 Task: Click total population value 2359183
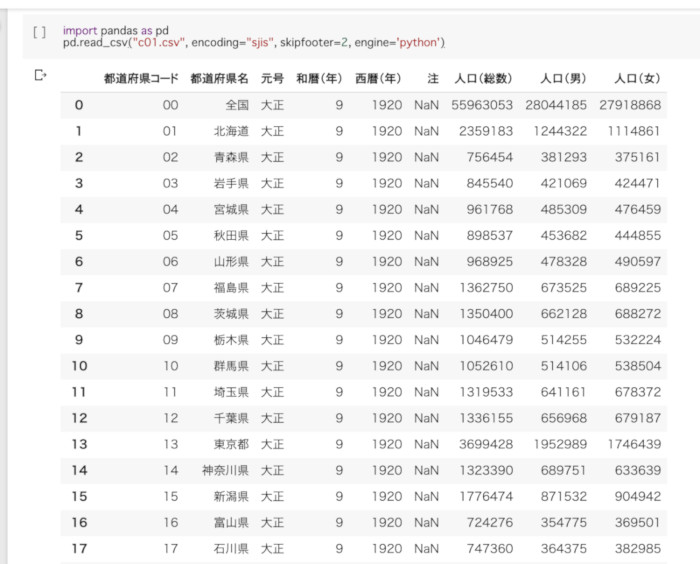coord(486,131)
